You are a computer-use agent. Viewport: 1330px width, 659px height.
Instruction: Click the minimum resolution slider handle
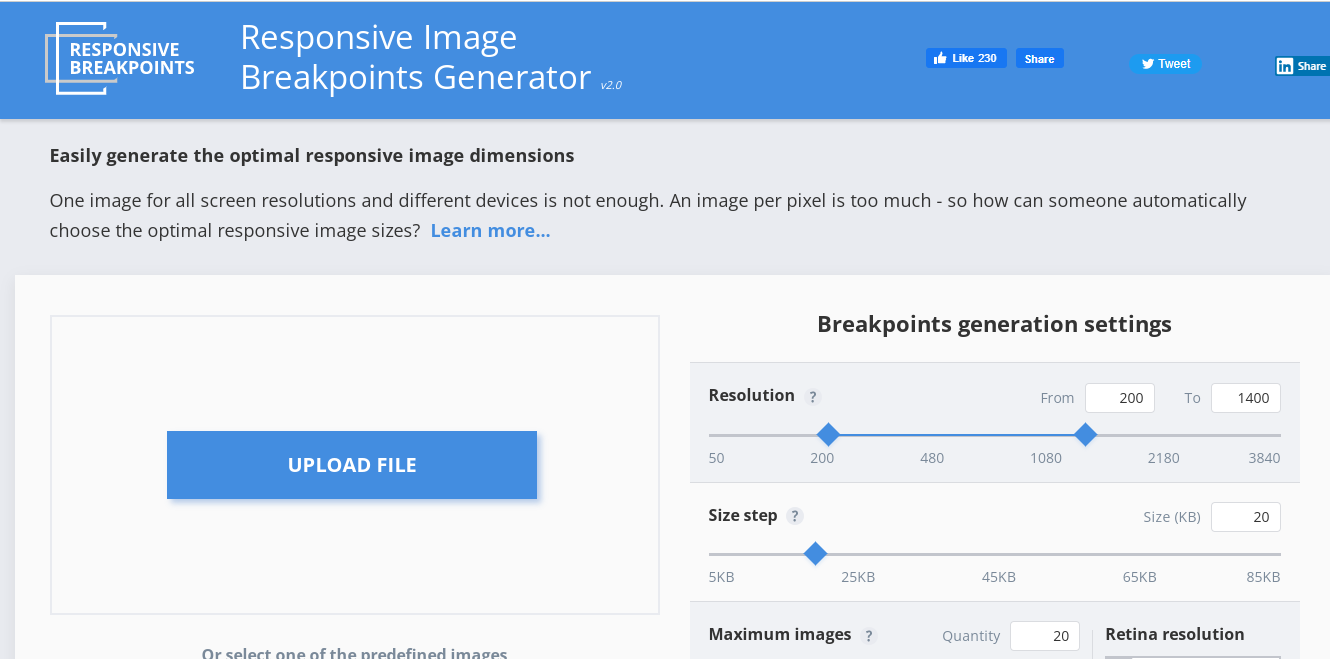tap(827, 435)
